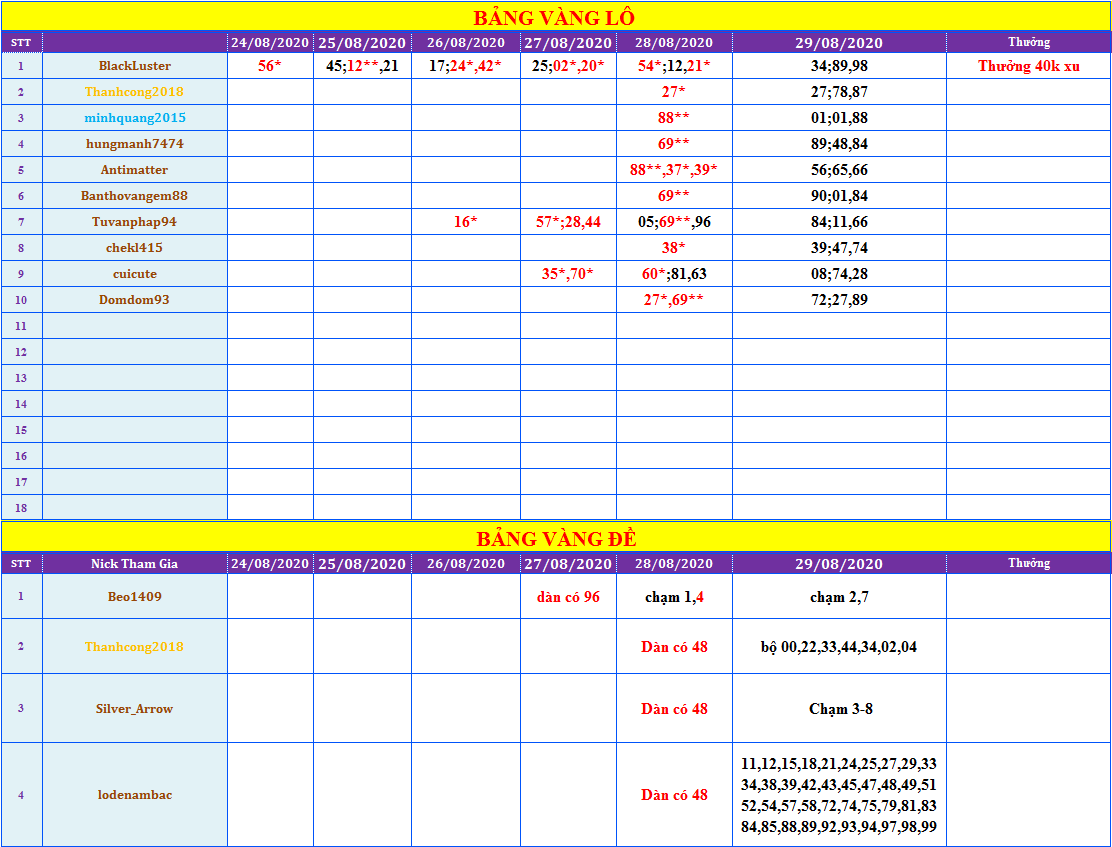Select the 'Nick Tham Gia' column header
The width and height of the screenshot is (1112, 847).
pyautogui.click(x=135, y=563)
